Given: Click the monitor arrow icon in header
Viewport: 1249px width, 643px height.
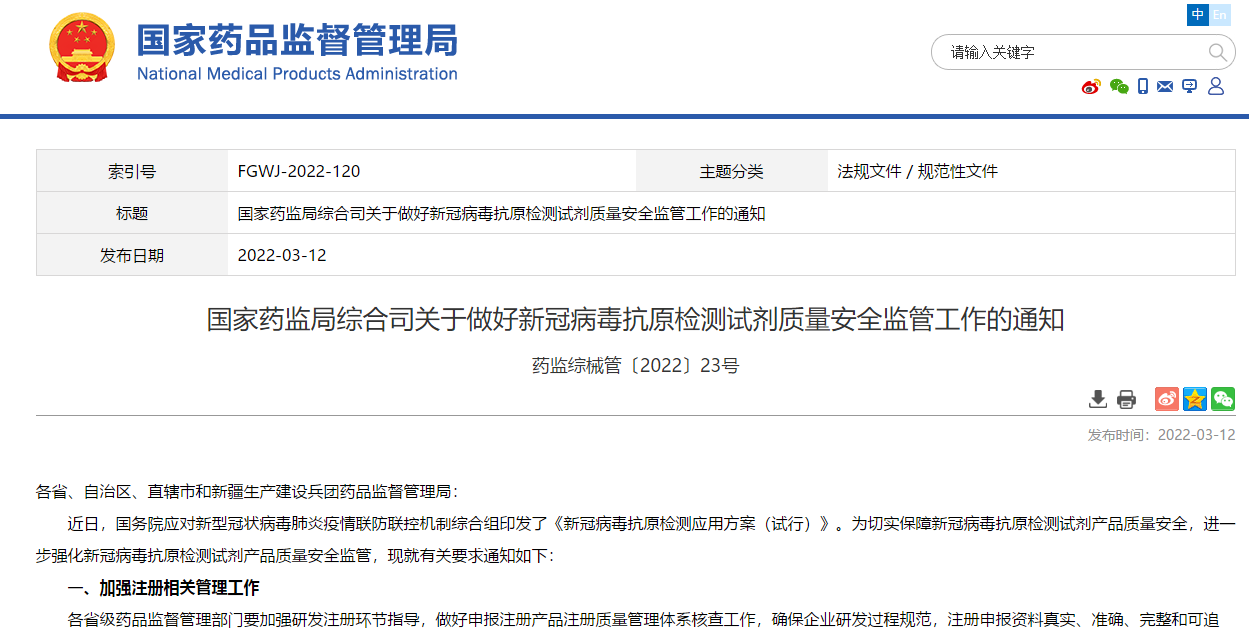Looking at the screenshot, I should point(1189,87).
